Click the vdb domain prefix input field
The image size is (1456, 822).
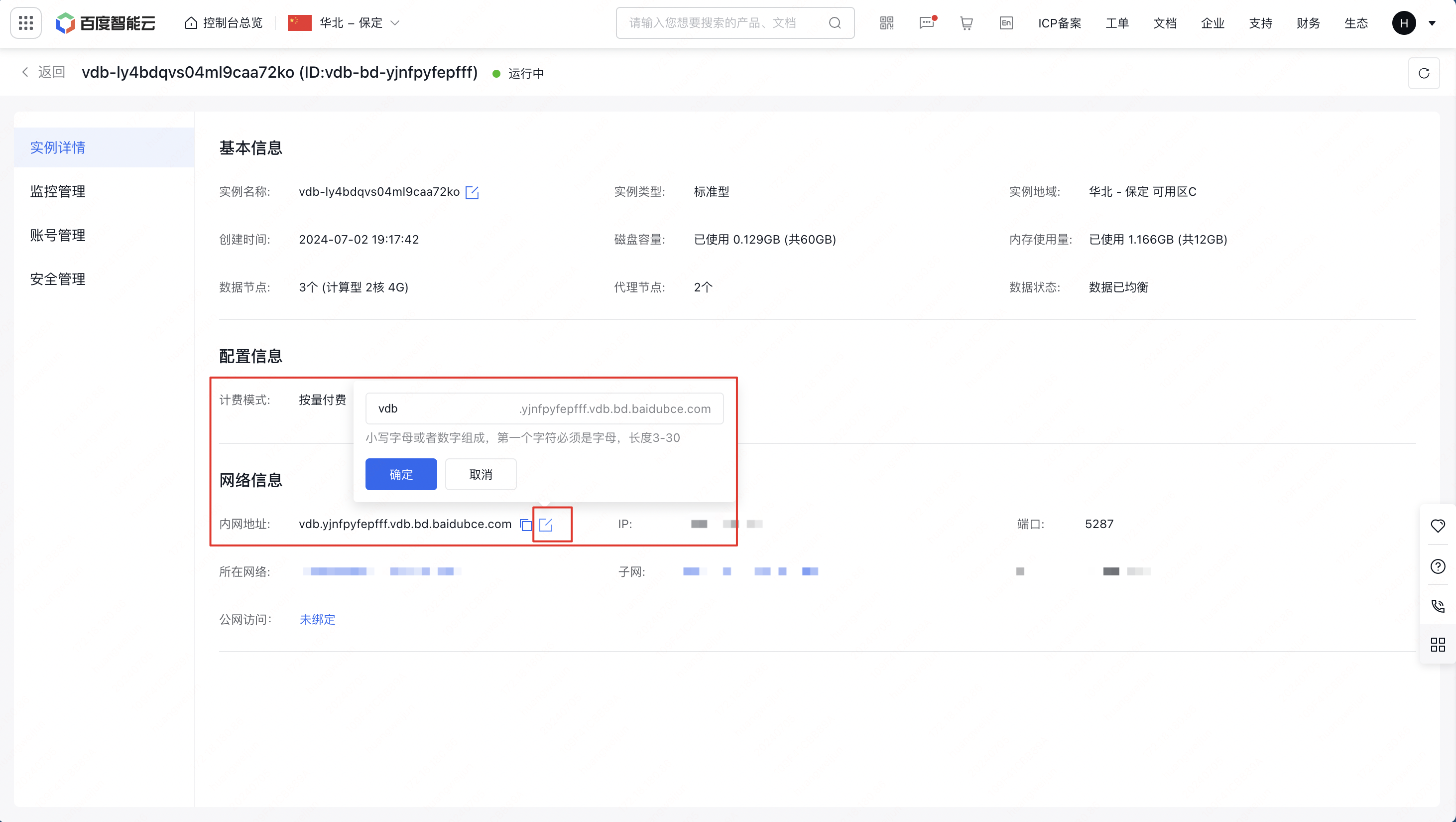point(544,408)
